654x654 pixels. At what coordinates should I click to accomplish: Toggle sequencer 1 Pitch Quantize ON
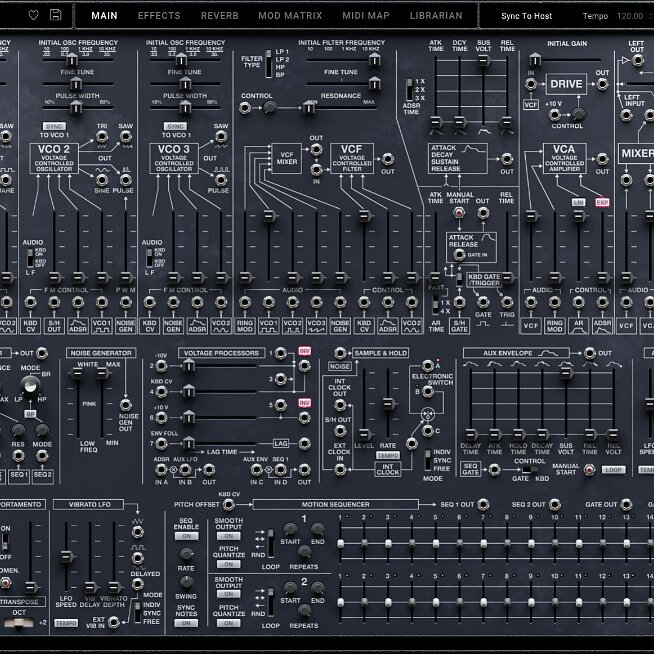click(229, 564)
